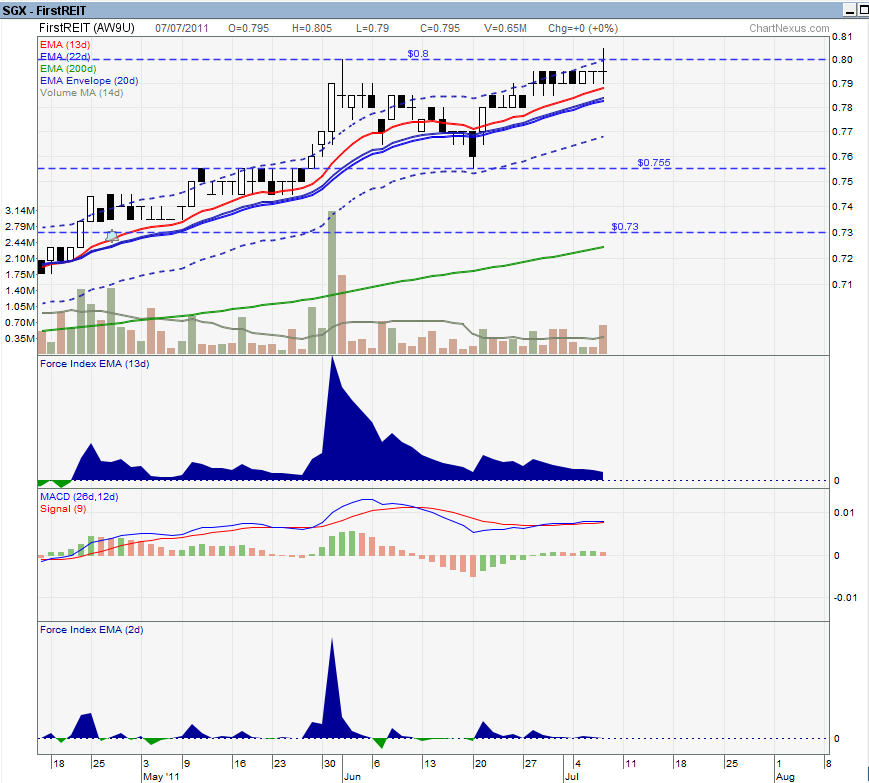Click the 30 date tick before Jun

click(330, 764)
